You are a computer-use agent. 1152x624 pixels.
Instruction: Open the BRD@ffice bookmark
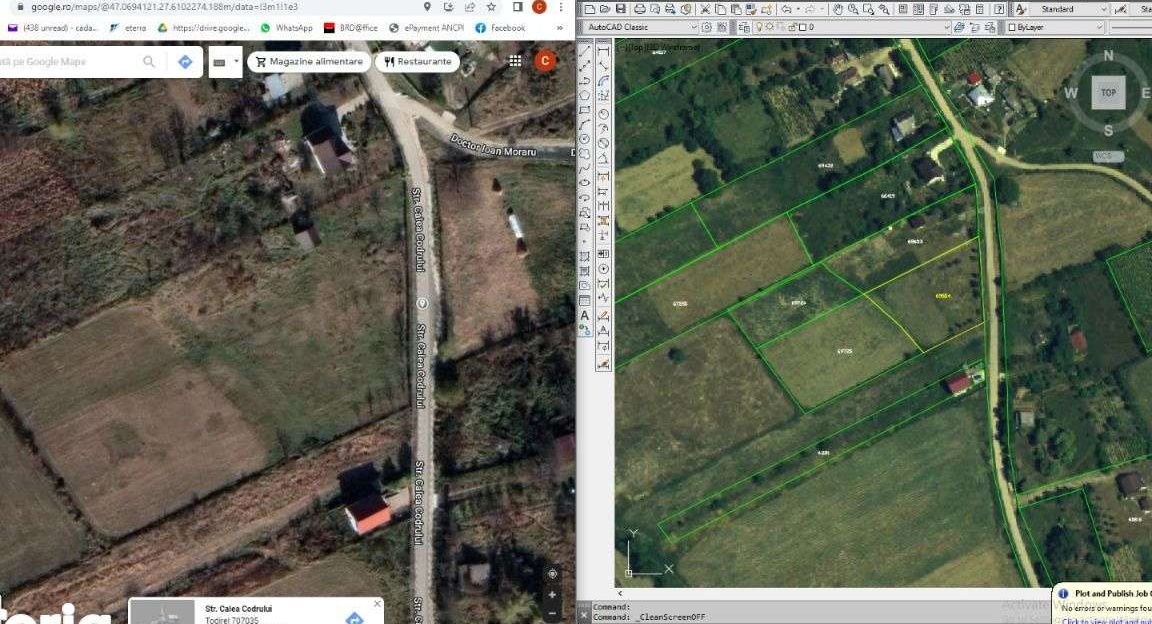click(x=350, y=28)
